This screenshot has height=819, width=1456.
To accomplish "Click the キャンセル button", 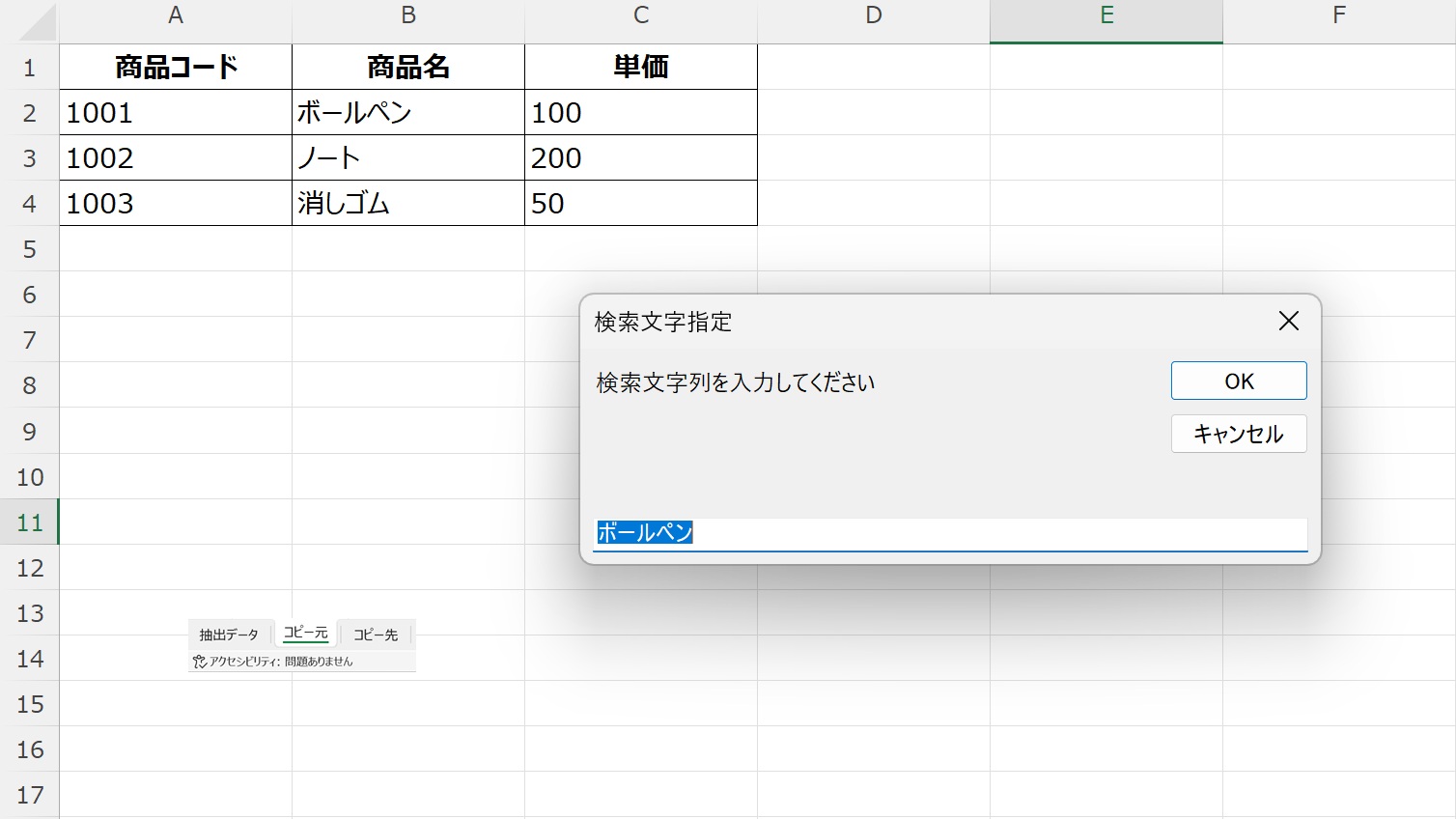I will (1238, 434).
